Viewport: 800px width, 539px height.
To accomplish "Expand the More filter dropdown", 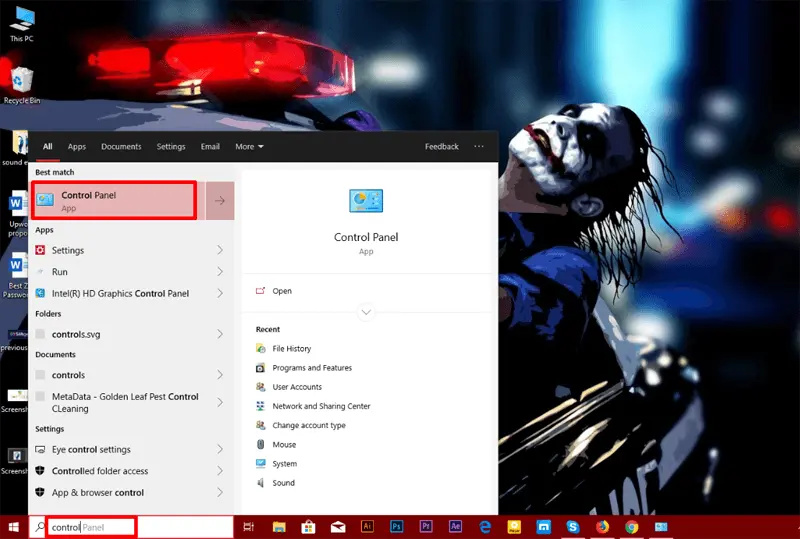I will click(x=249, y=147).
